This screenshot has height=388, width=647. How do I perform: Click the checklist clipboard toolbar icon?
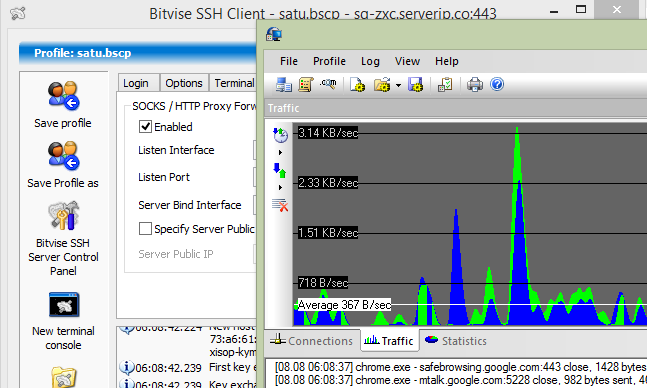pyautogui.click(x=445, y=85)
